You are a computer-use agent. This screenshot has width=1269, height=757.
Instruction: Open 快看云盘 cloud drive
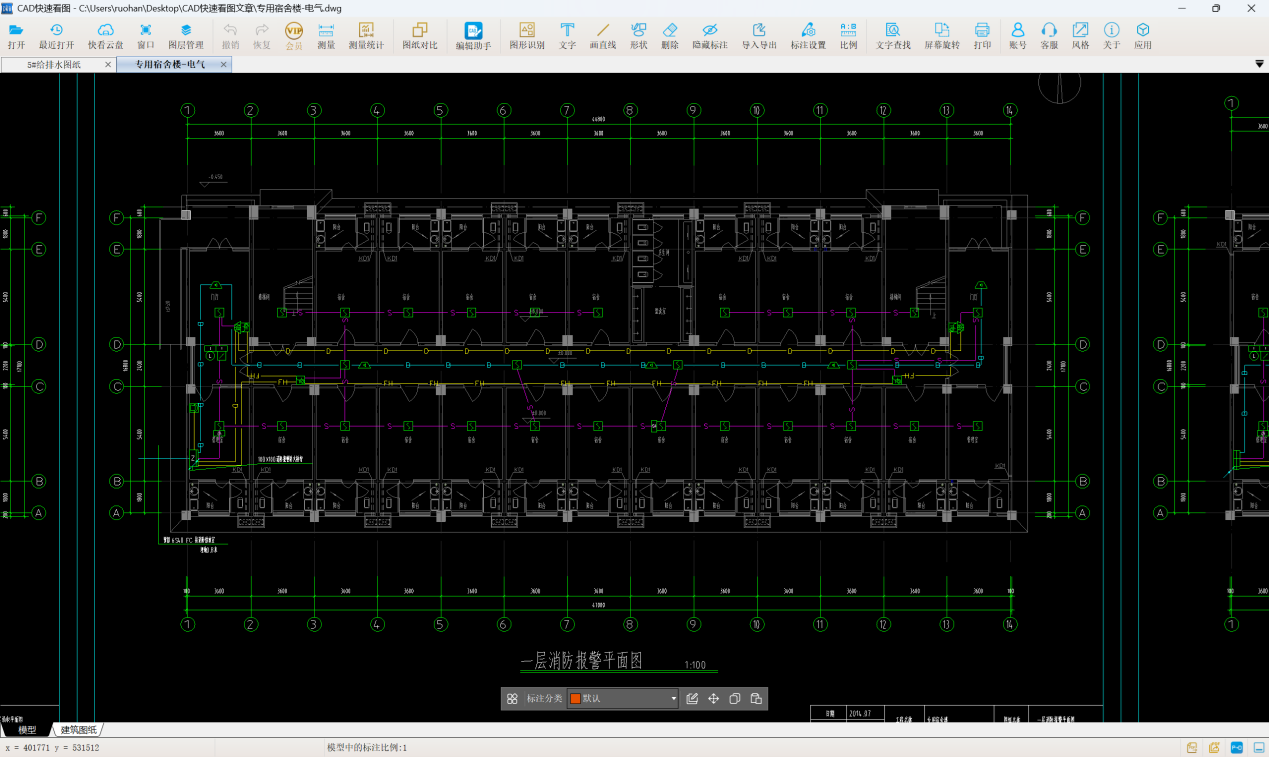coord(105,36)
